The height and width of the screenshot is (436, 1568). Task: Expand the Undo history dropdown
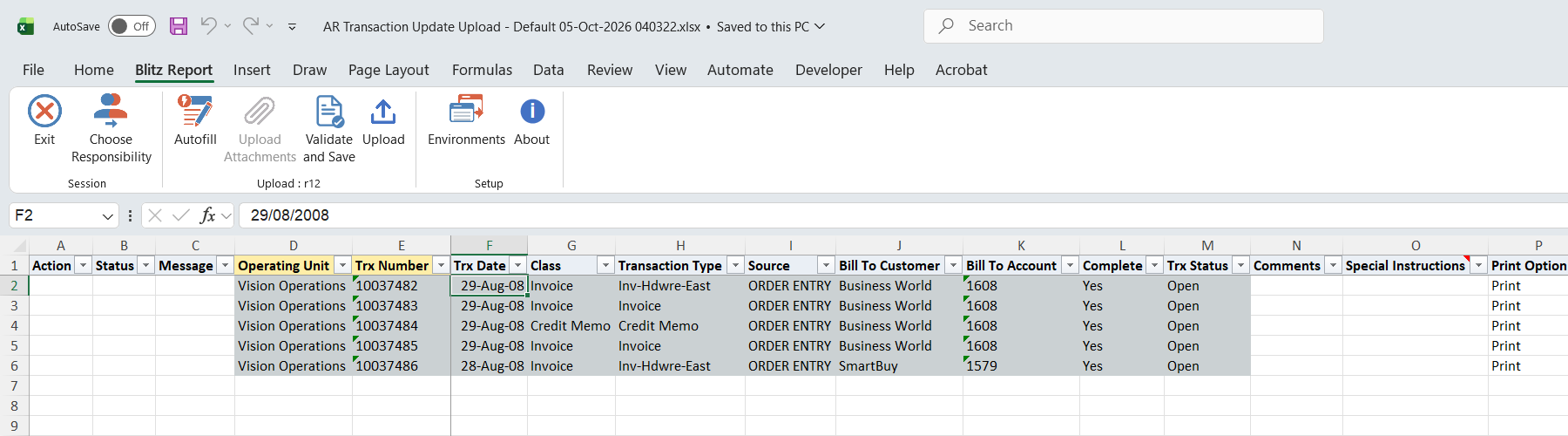coord(227,26)
